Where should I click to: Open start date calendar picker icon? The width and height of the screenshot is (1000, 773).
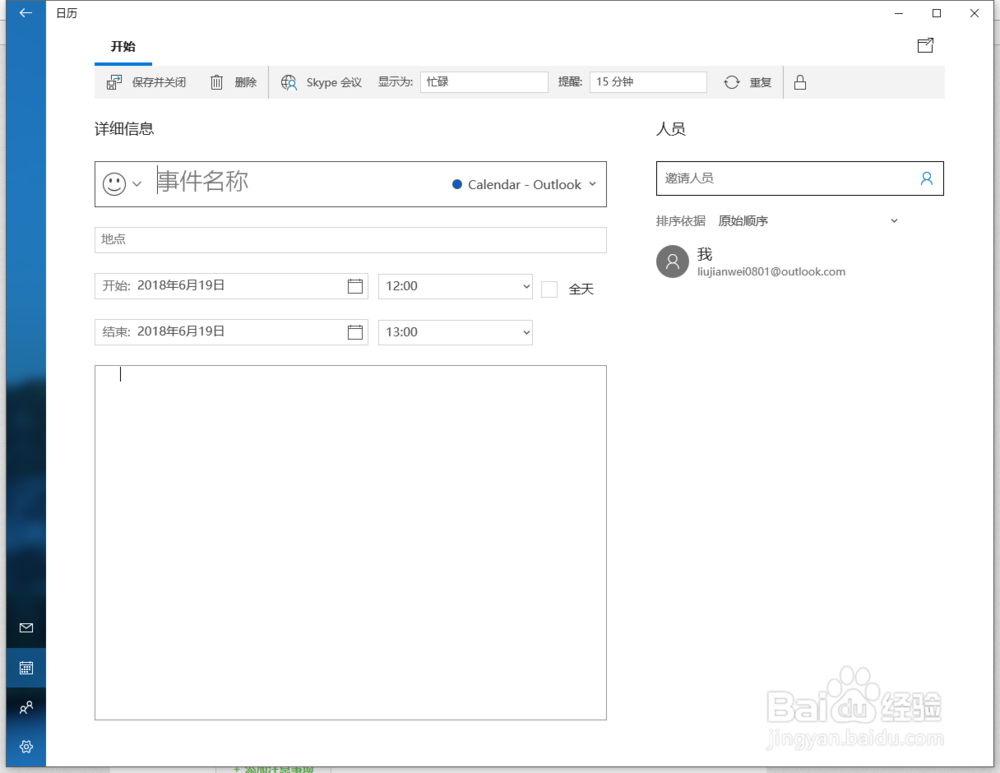click(355, 286)
